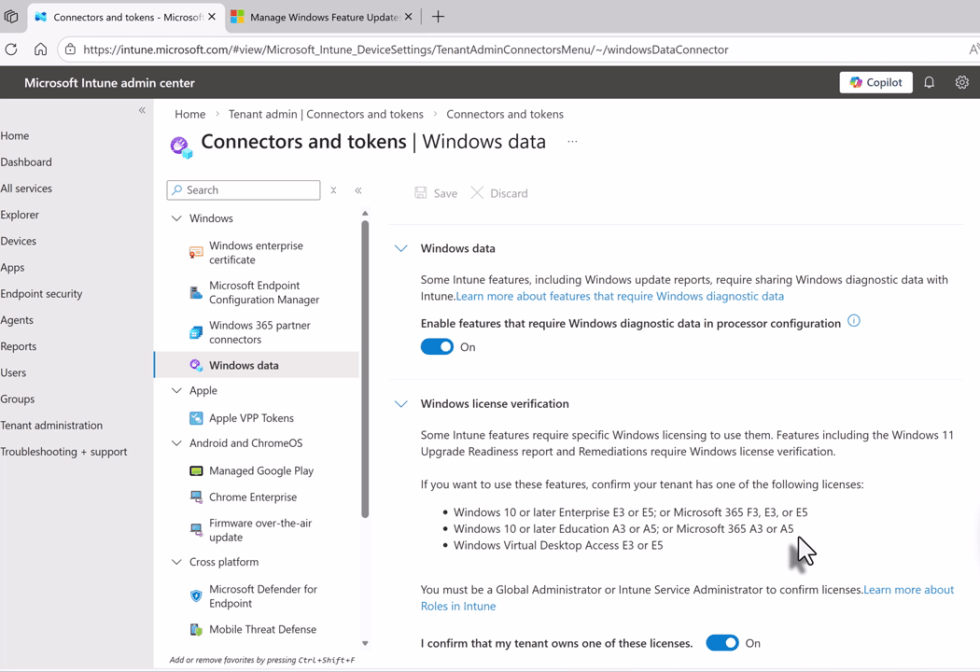The width and height of the screenshot is (980, 672).
Task: Collapse Windows license verification section
Action: tap(401, 404)
